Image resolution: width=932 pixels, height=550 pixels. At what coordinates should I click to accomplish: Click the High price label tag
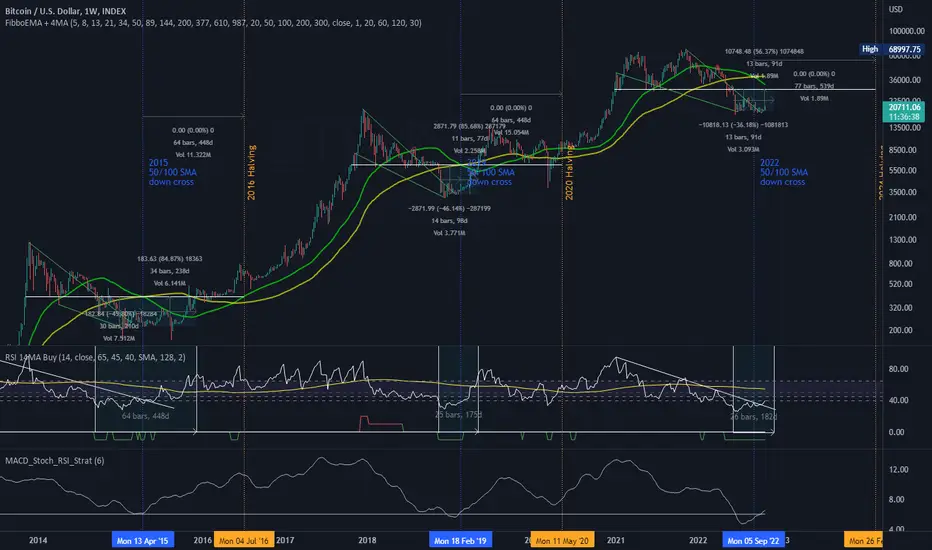pyautogui.click(x=870, y=49)
